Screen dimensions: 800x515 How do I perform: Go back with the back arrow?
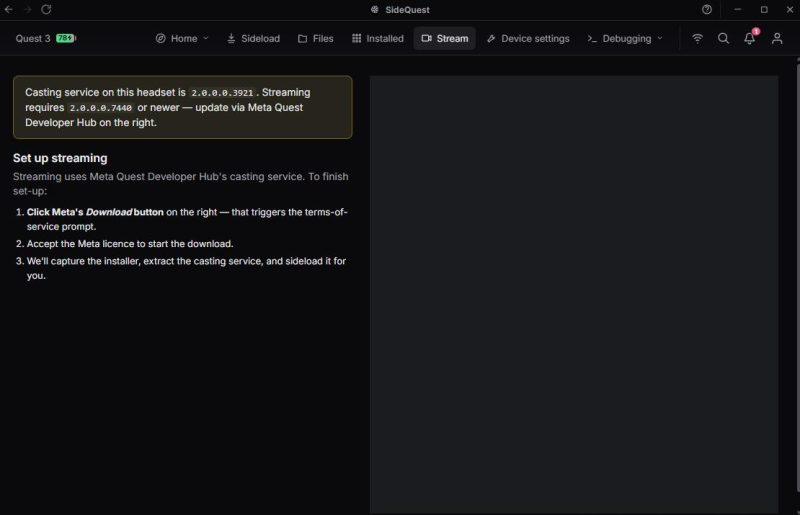(x=9, y=10)
